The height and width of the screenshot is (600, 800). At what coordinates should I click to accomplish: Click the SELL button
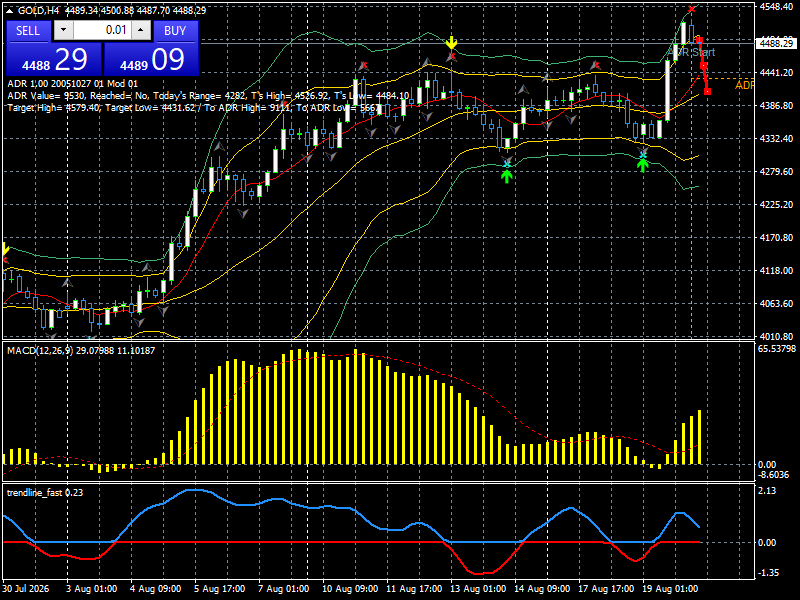point(29,31)
